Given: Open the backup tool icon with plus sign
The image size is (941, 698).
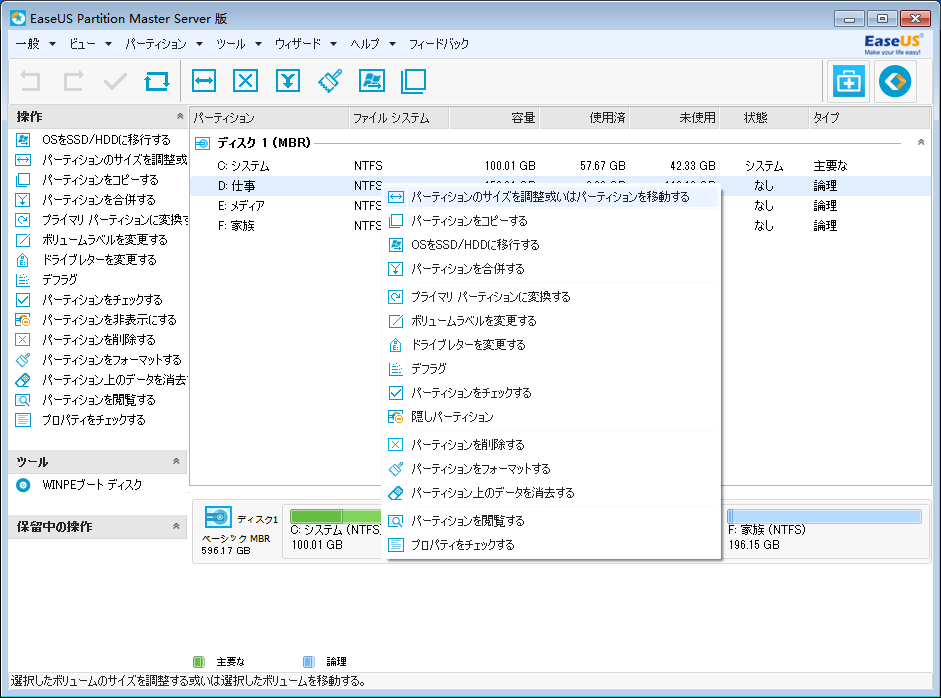Looking at the screenshot, I should 849,81.
